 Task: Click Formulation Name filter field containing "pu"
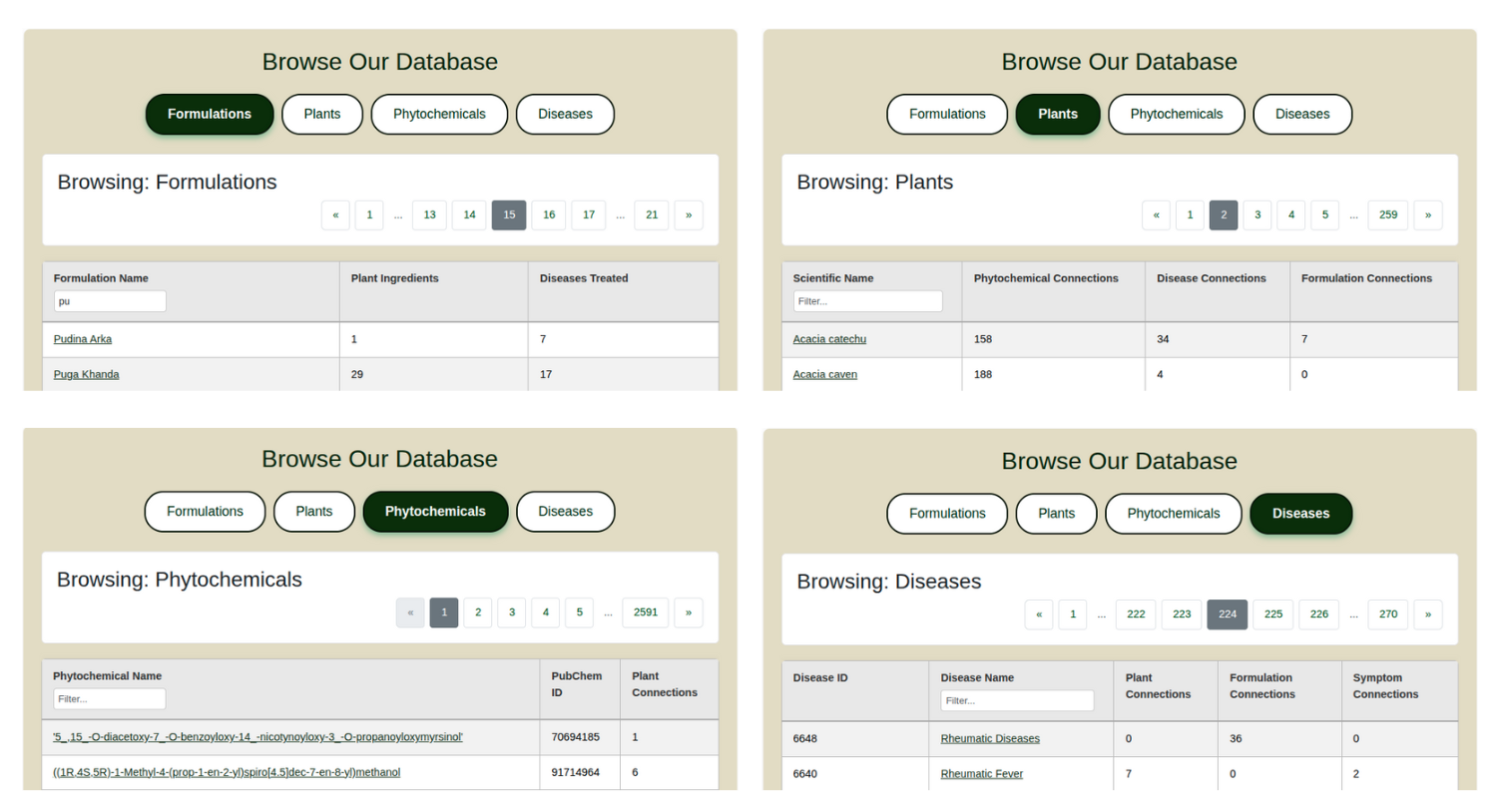click(x=110, y=301)
